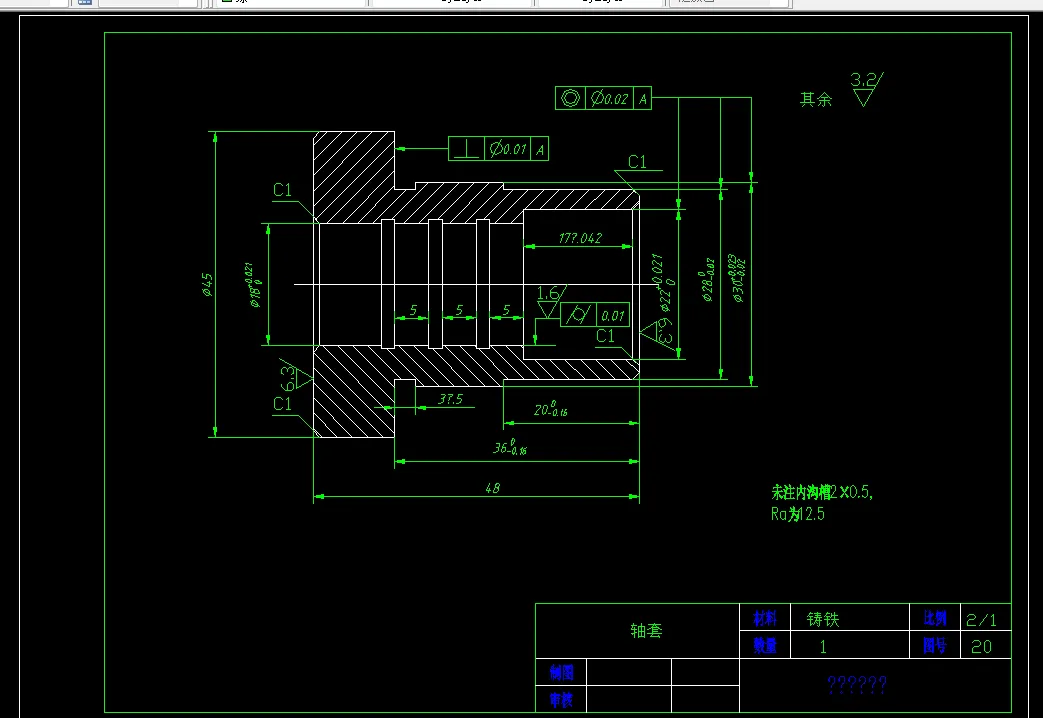Select the cylindricity symbol in 0.01 frame

(578, 315)
